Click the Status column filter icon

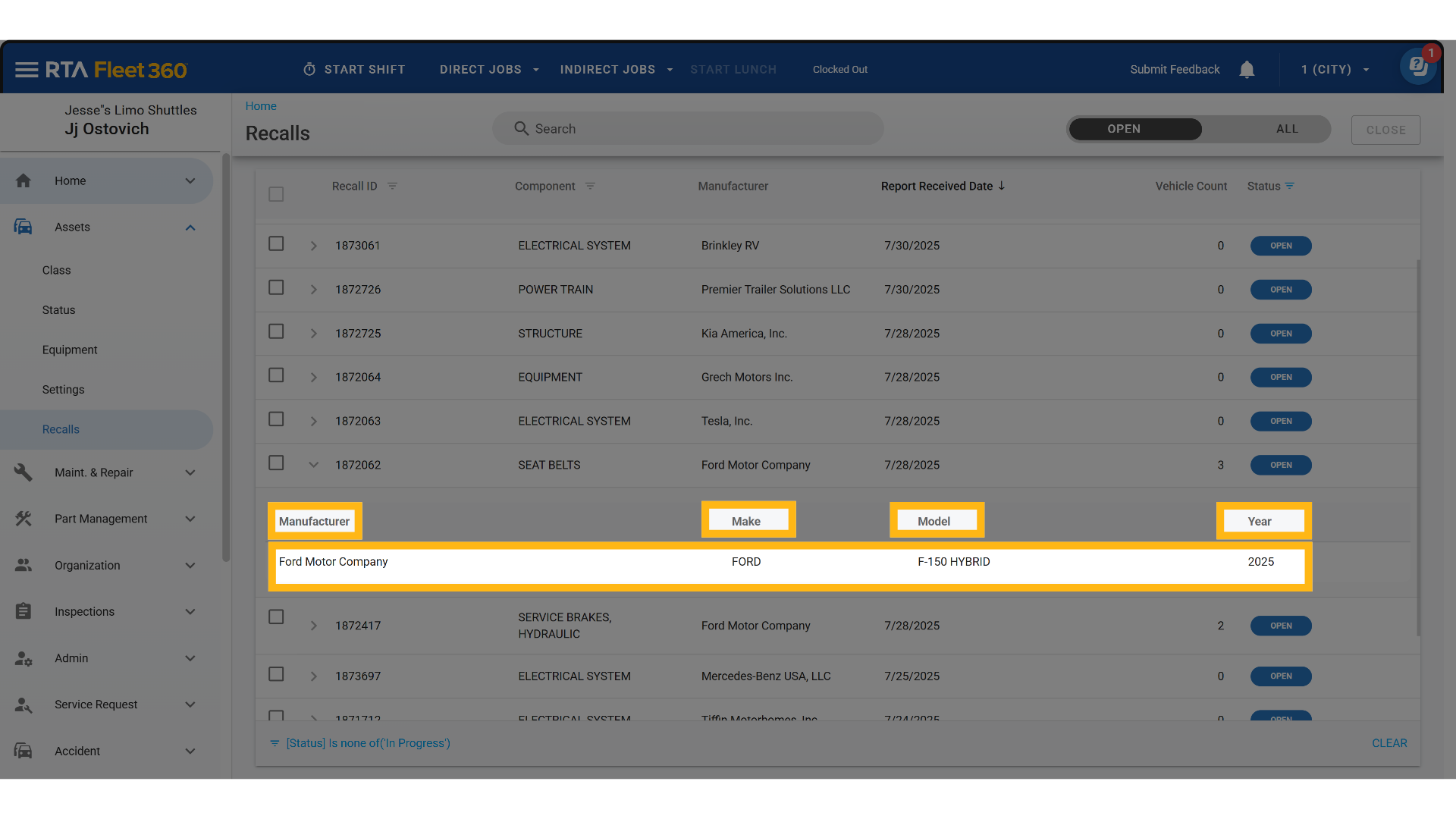coord(1290,186)
